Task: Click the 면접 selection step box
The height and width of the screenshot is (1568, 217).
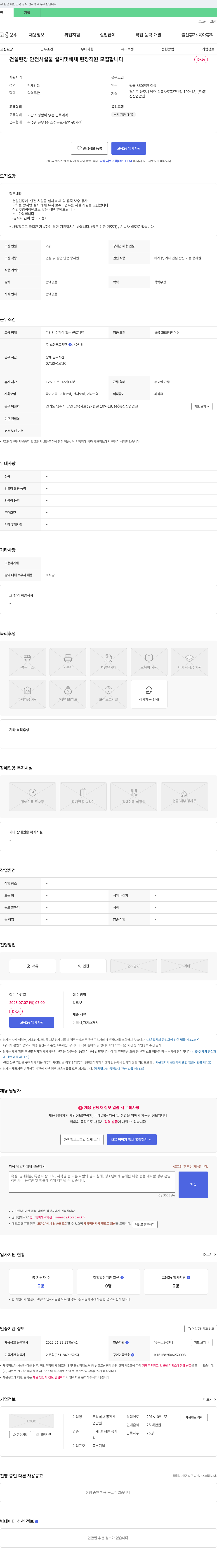Action: click(x=83, y=966)
